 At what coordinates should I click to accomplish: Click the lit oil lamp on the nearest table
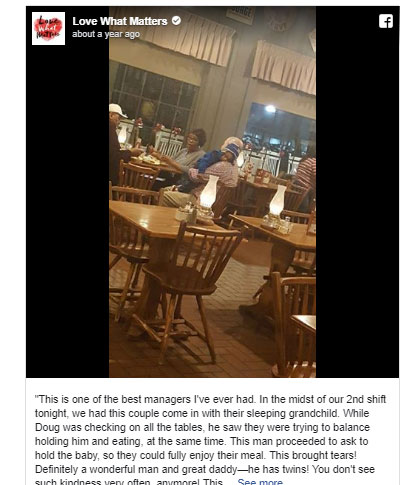coord(208,197)
